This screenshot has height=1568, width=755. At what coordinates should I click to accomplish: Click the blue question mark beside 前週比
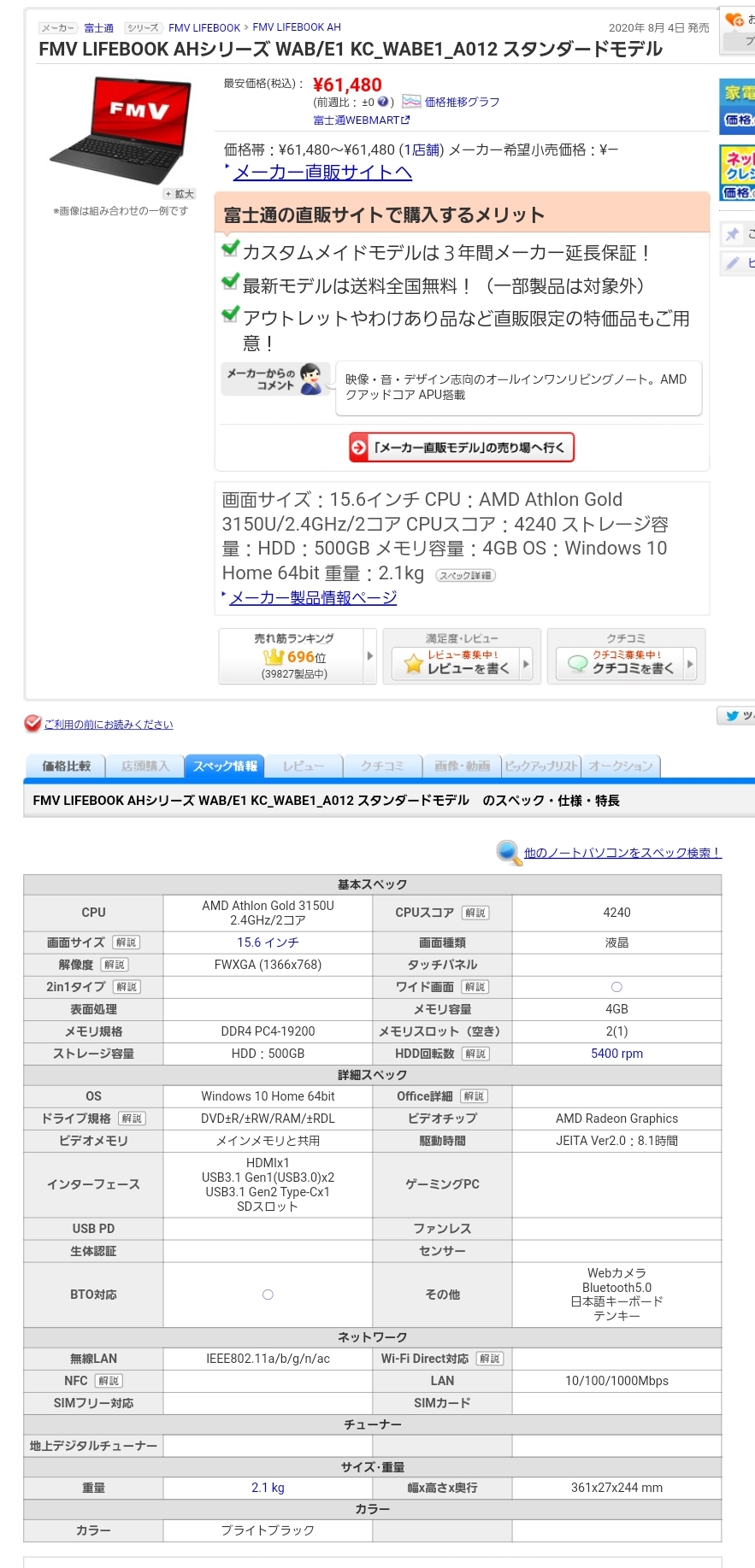[383, 102]
